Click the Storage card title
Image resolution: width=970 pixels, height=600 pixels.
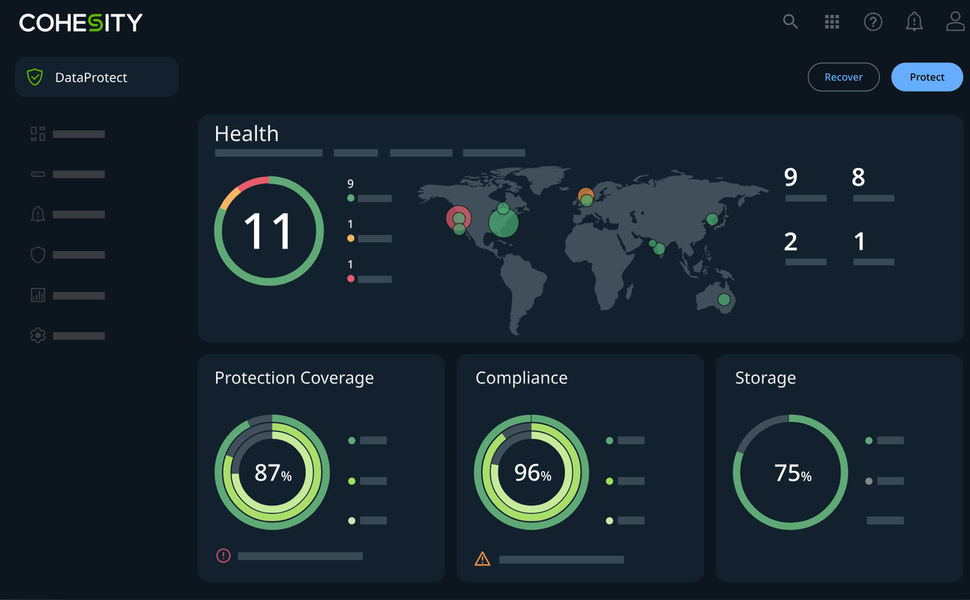765,378
